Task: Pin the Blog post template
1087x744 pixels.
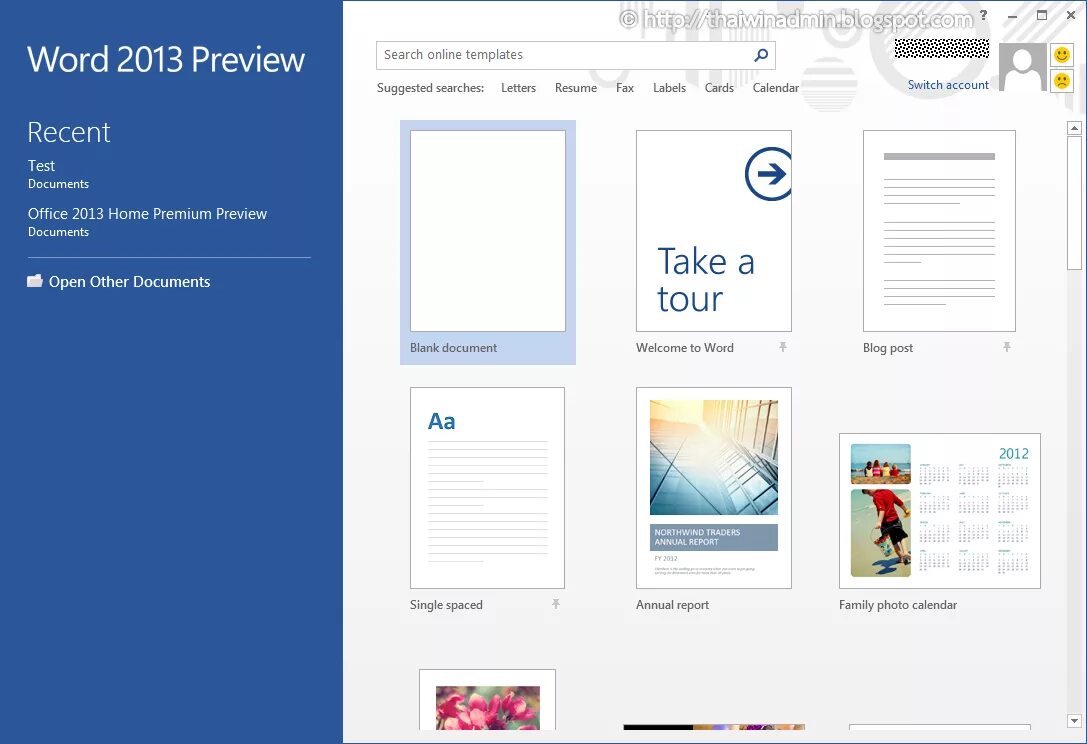Action: point(1007,347)
